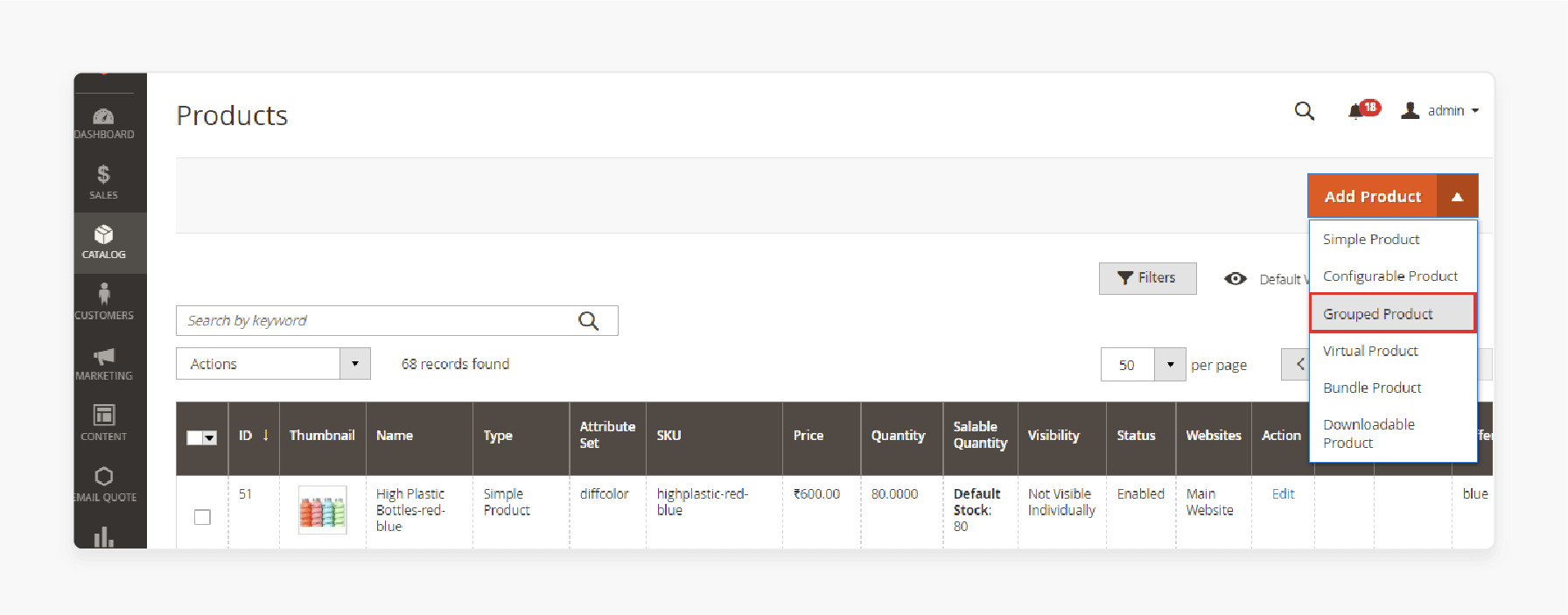Sort by ID column arrow
Image resolution: width=1568 pixels, height=615 pixels.
pos(265,435)
